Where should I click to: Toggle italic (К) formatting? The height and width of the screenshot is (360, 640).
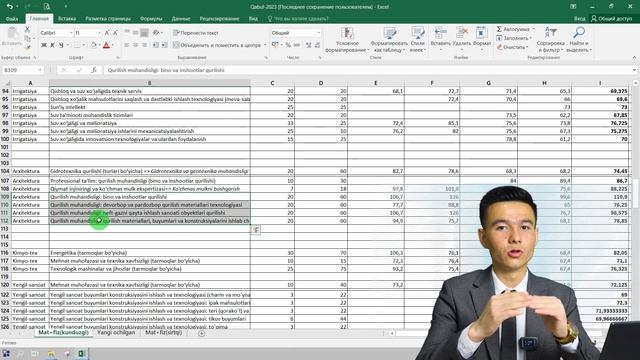(52, 45)
